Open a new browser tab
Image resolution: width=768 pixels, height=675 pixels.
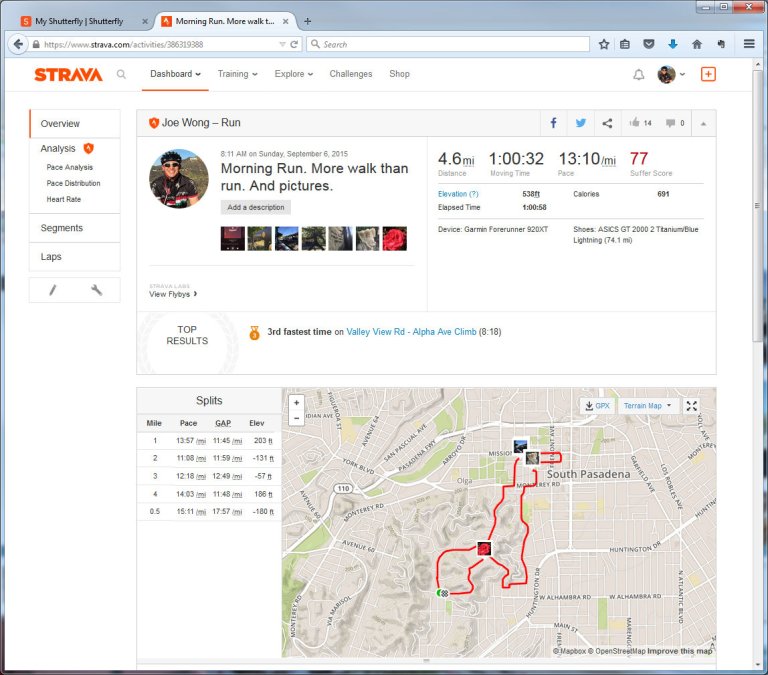308,21
